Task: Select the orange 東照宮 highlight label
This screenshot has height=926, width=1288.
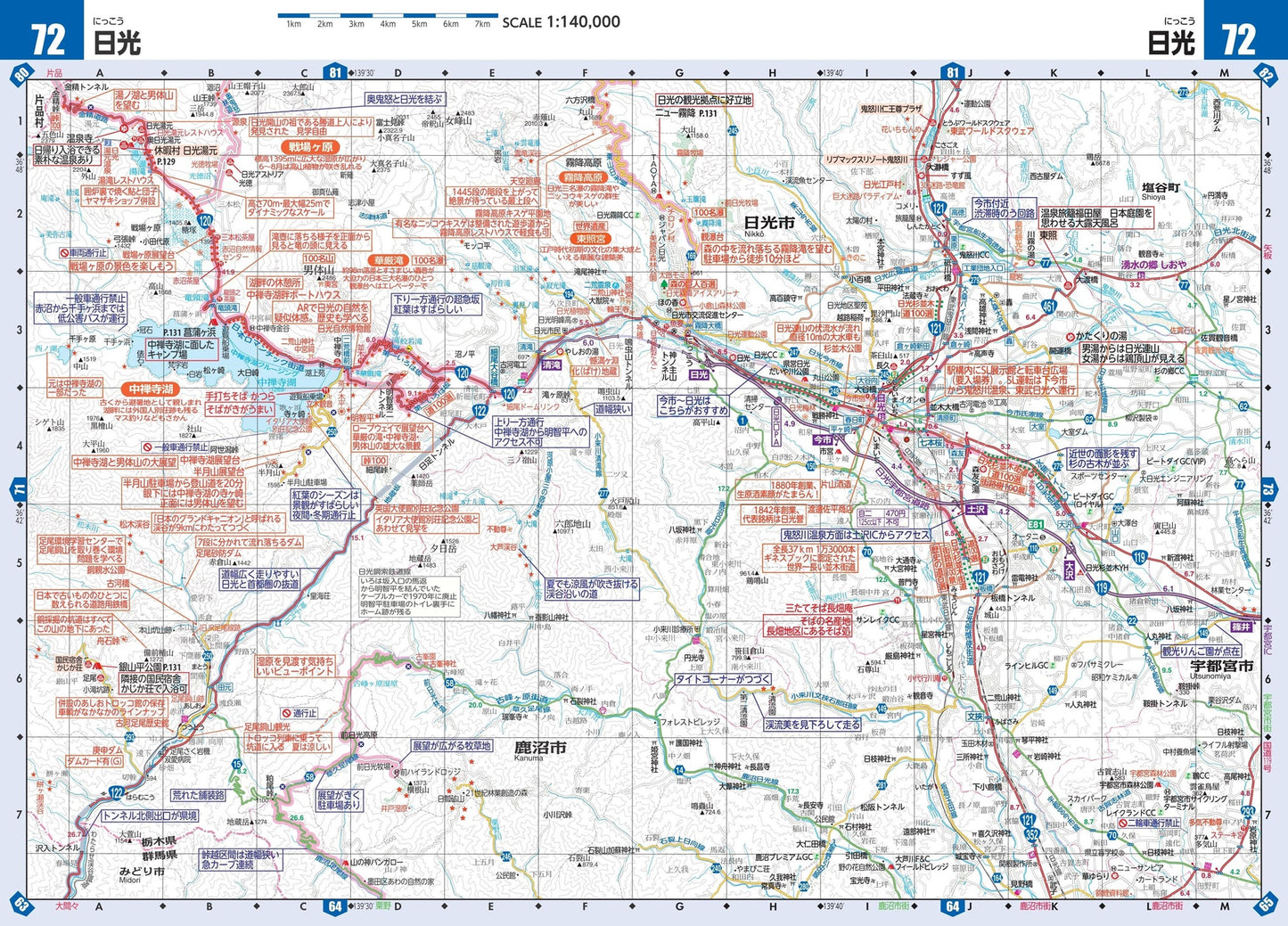Action: click(590, 239)
